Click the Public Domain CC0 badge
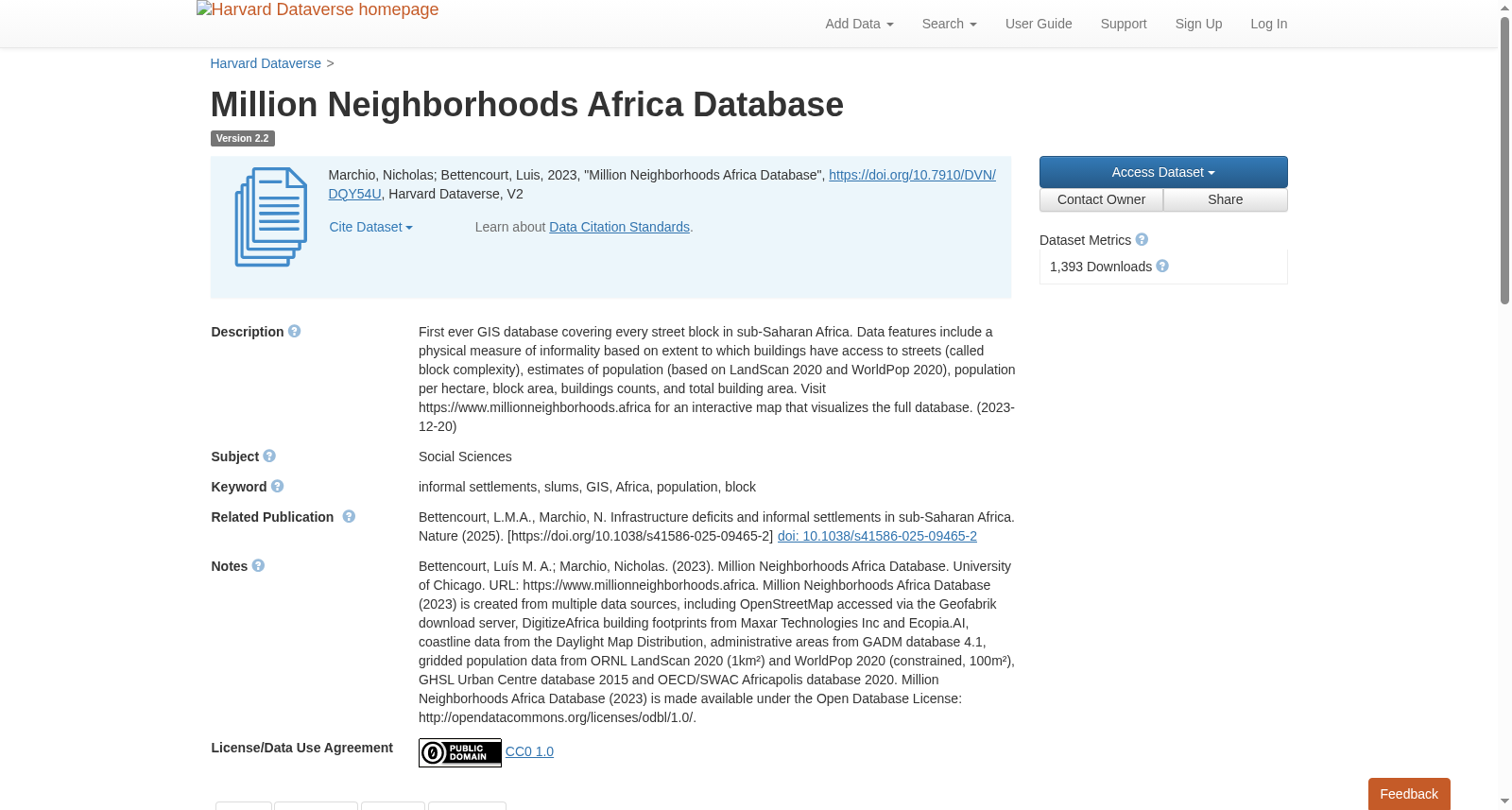 460,752
